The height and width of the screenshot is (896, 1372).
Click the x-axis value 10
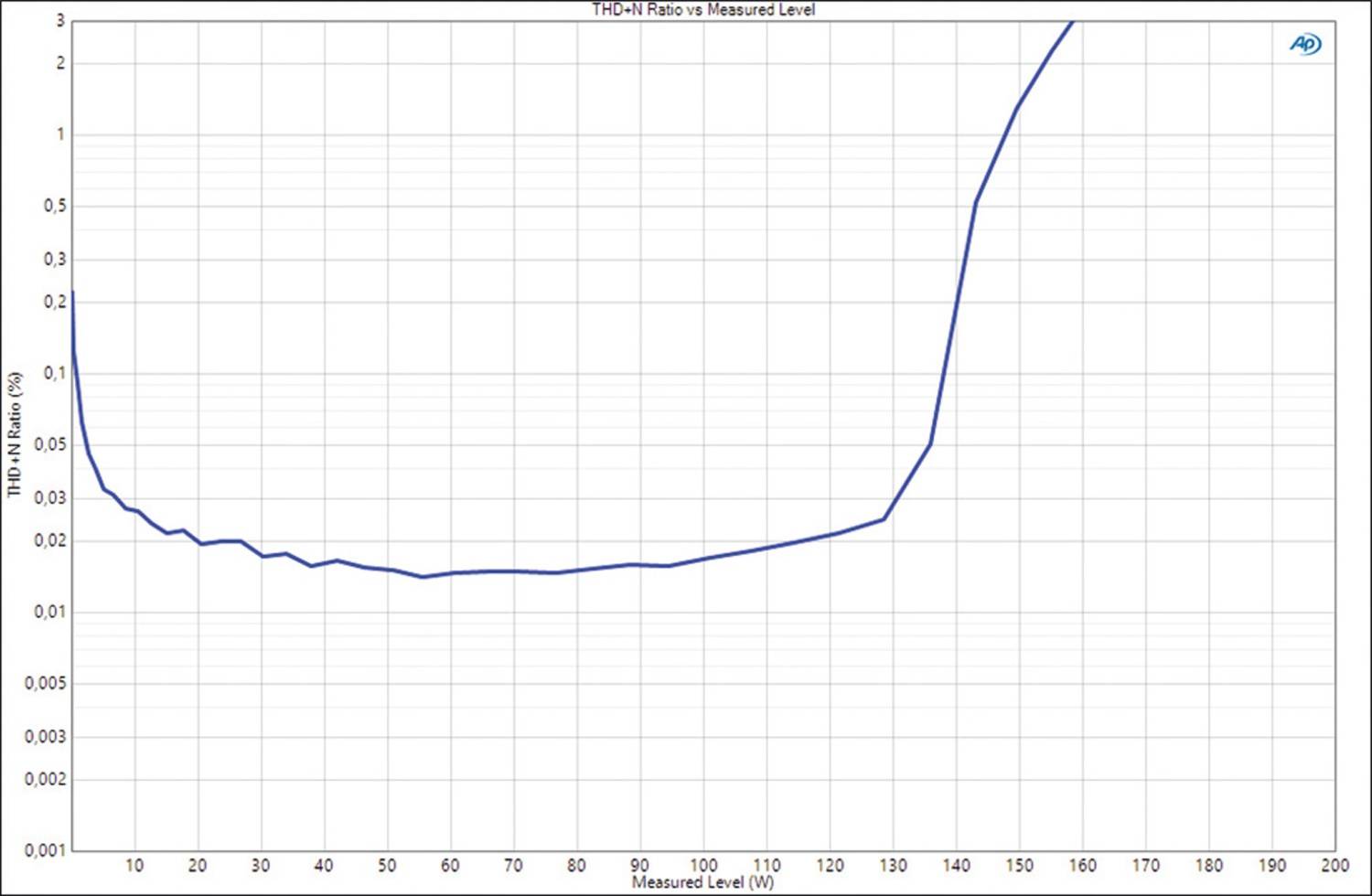(134, 865)
